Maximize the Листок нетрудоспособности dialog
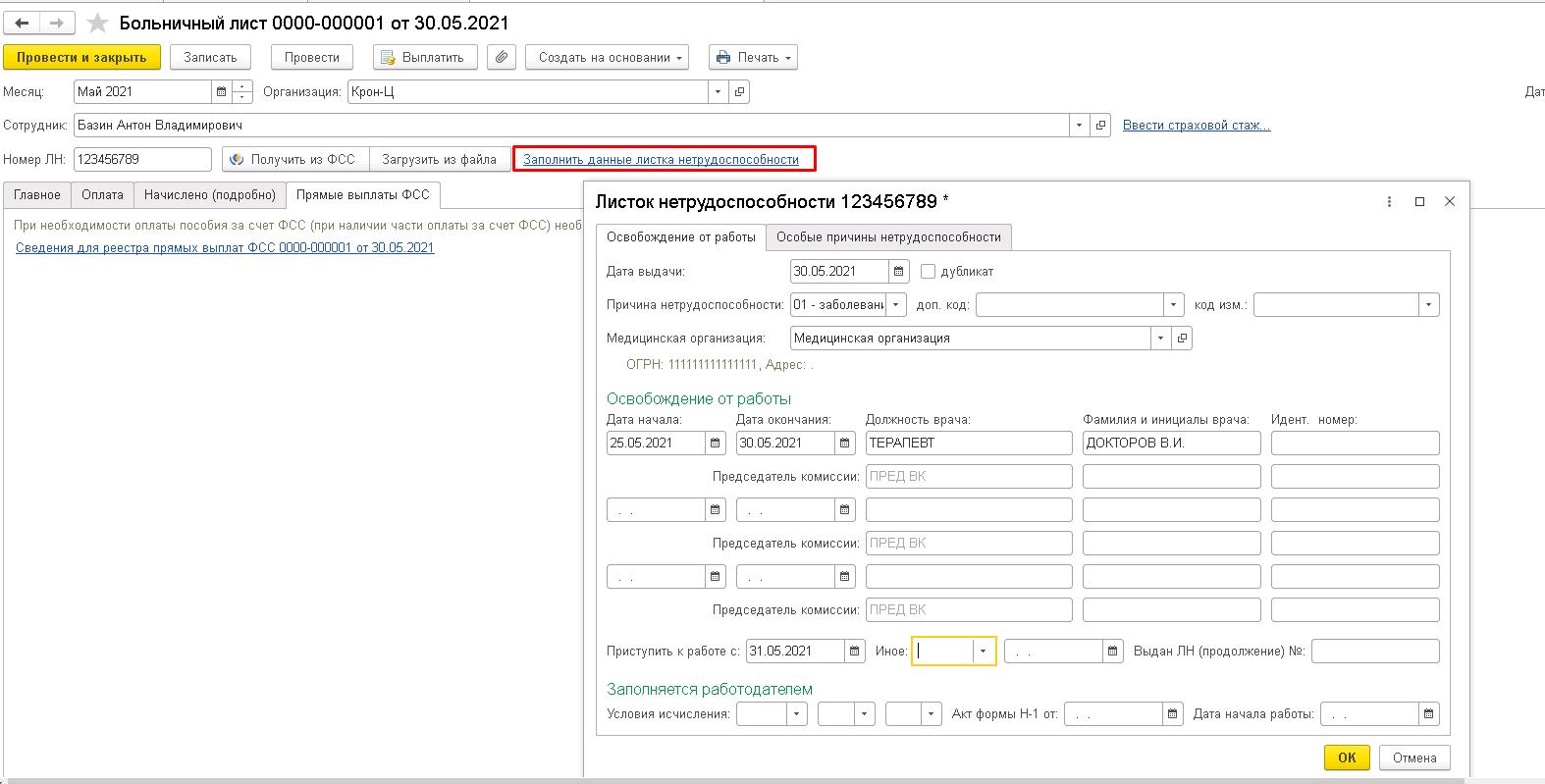 tap(1419, 201)
